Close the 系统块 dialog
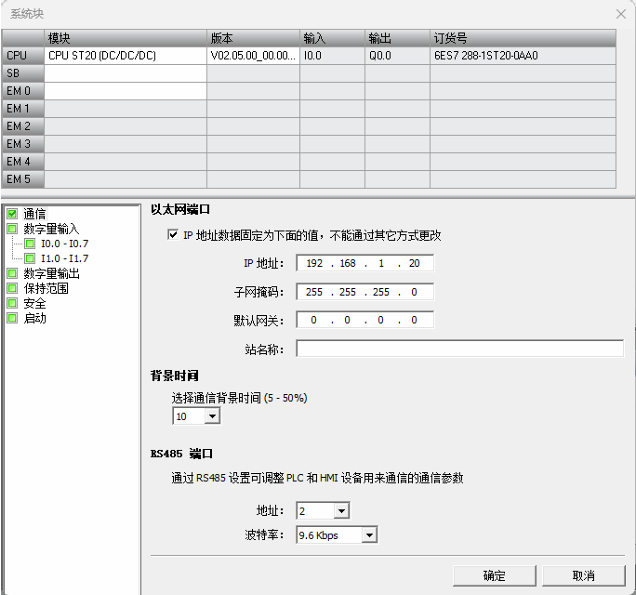636x595 pixels. 621,14
